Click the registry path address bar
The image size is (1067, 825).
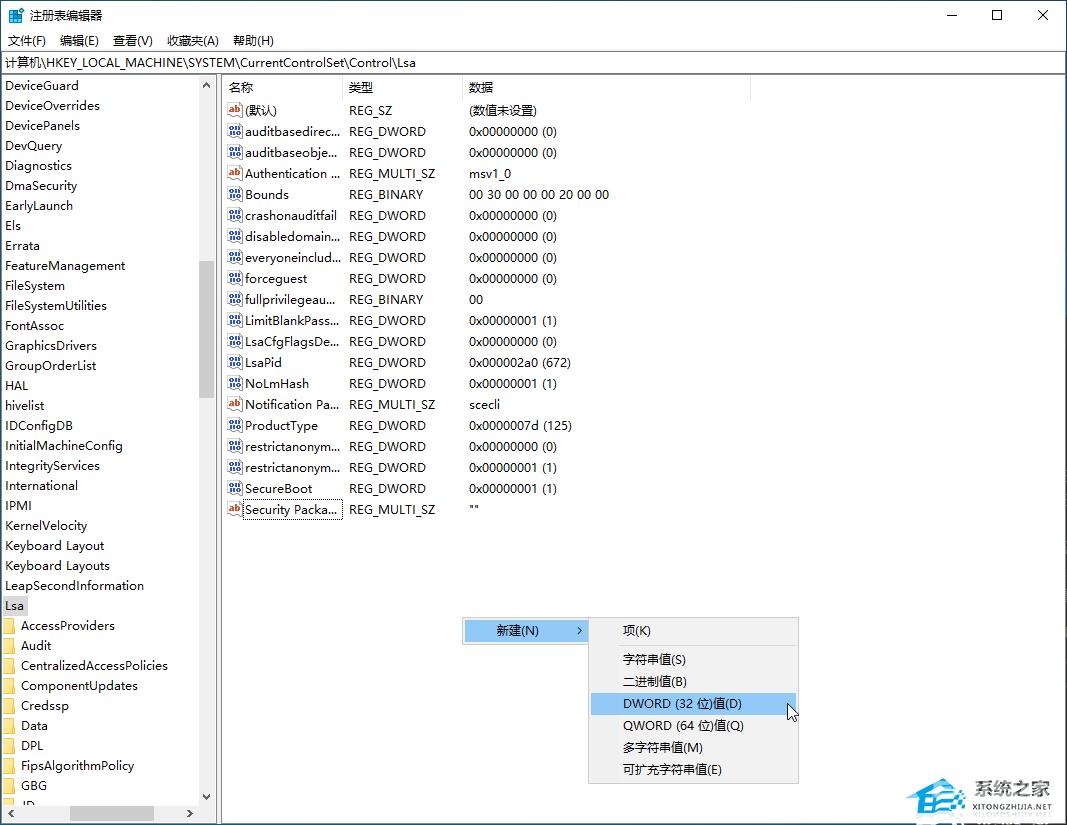point(530,63)
